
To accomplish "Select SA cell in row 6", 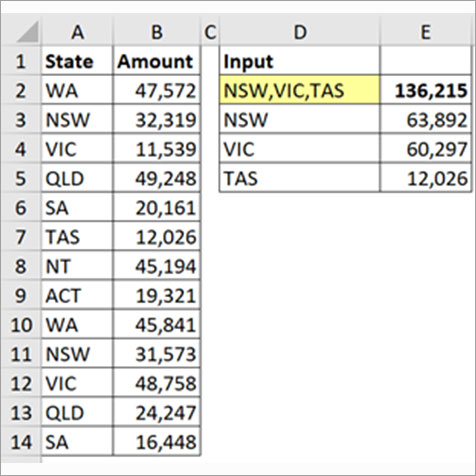I will tap(77, 208).
